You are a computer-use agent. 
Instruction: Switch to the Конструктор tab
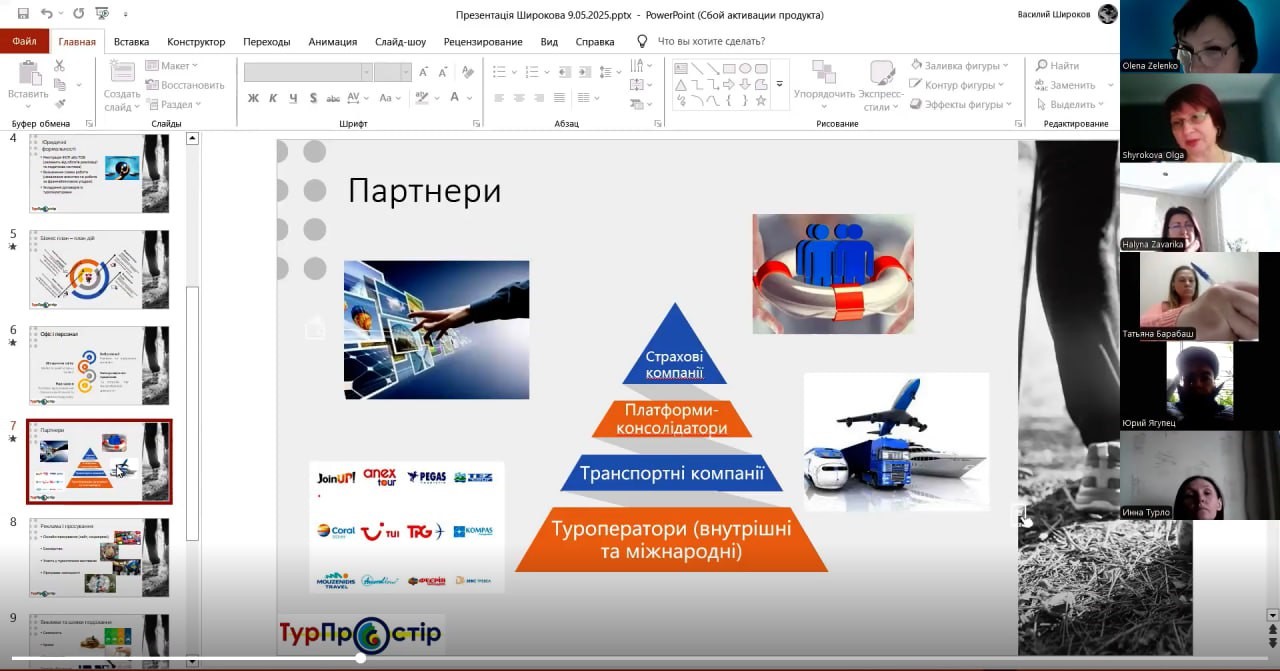tap(196, 41)
